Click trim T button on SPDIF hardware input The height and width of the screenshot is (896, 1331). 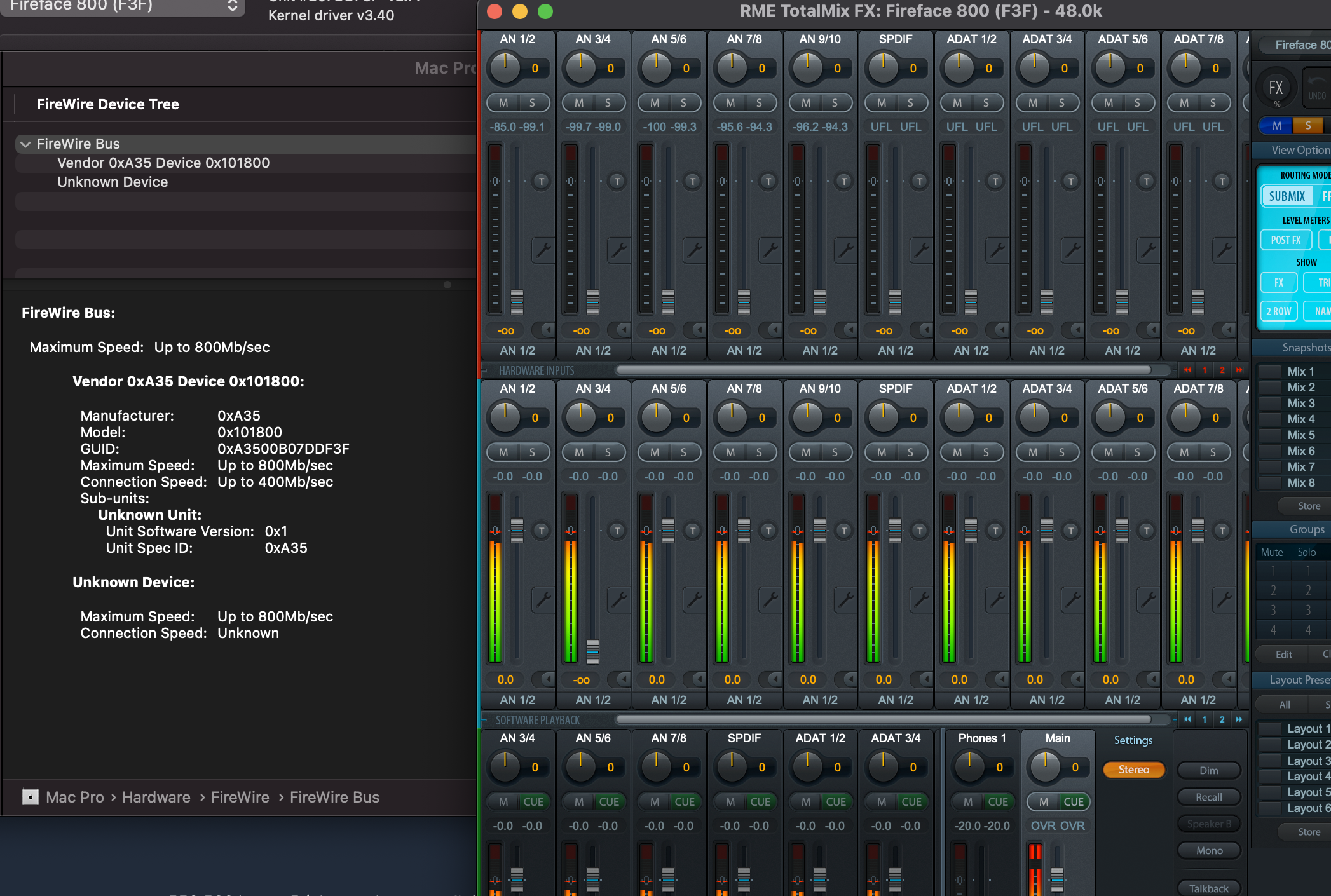(919, 182)
